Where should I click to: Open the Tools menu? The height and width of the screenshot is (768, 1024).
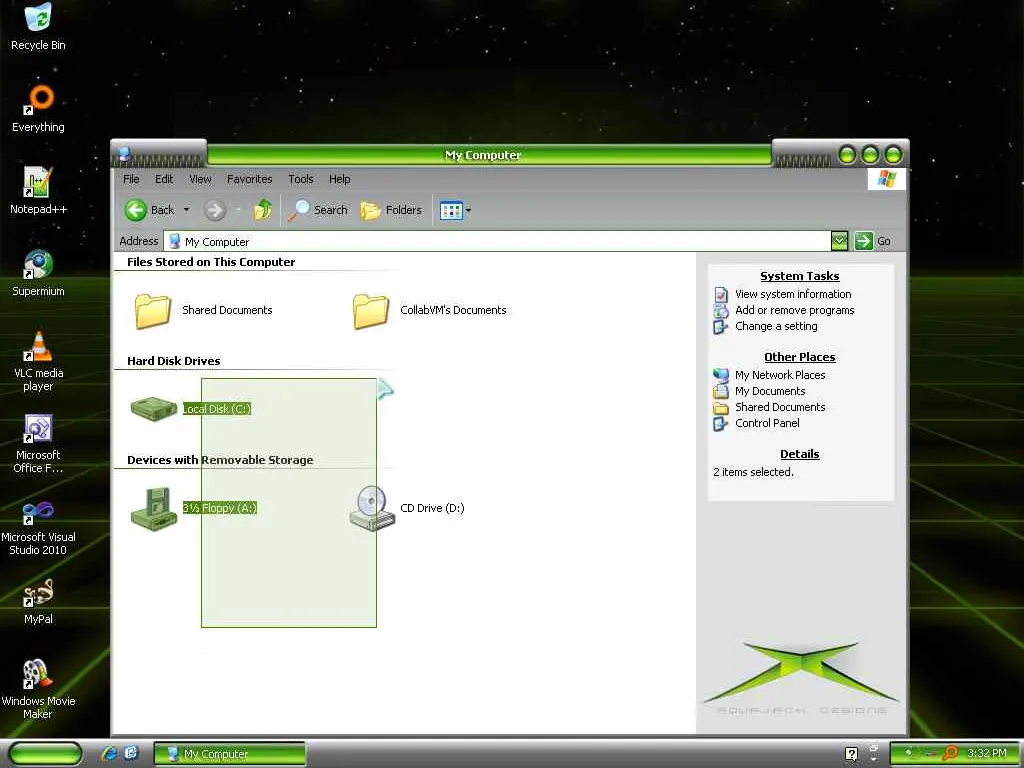(x=300, y=179)
